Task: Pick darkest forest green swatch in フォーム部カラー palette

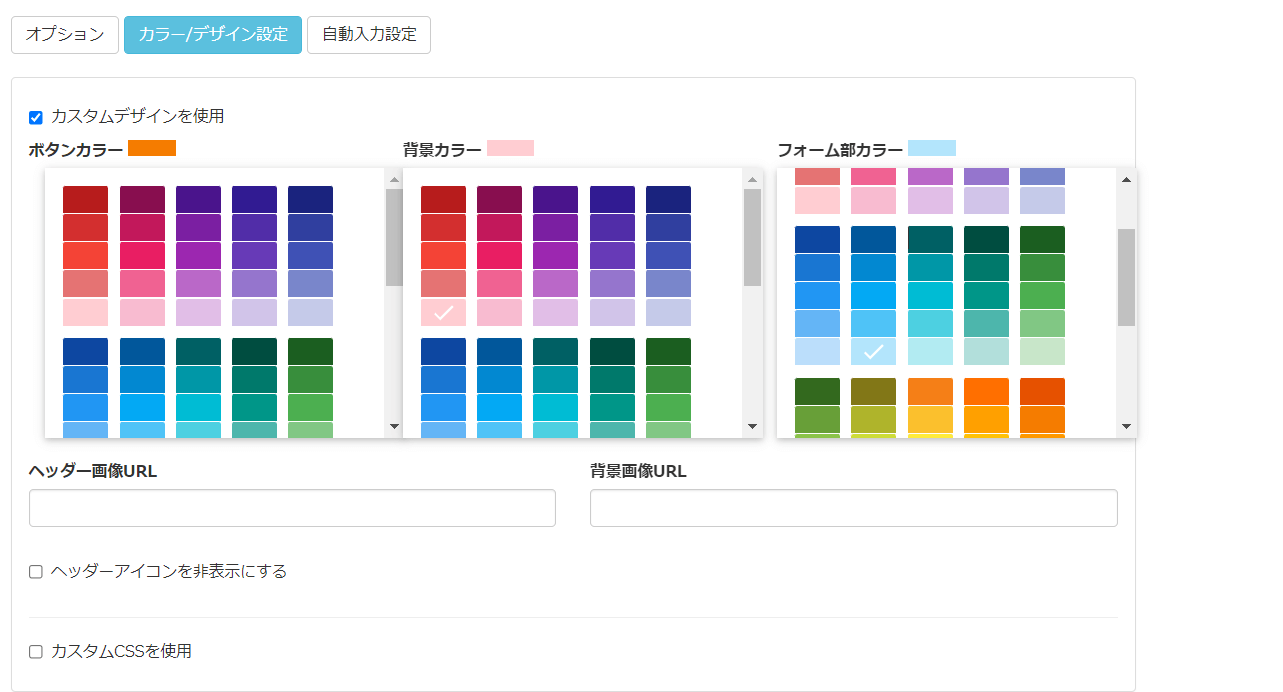Action: (817, 392)
